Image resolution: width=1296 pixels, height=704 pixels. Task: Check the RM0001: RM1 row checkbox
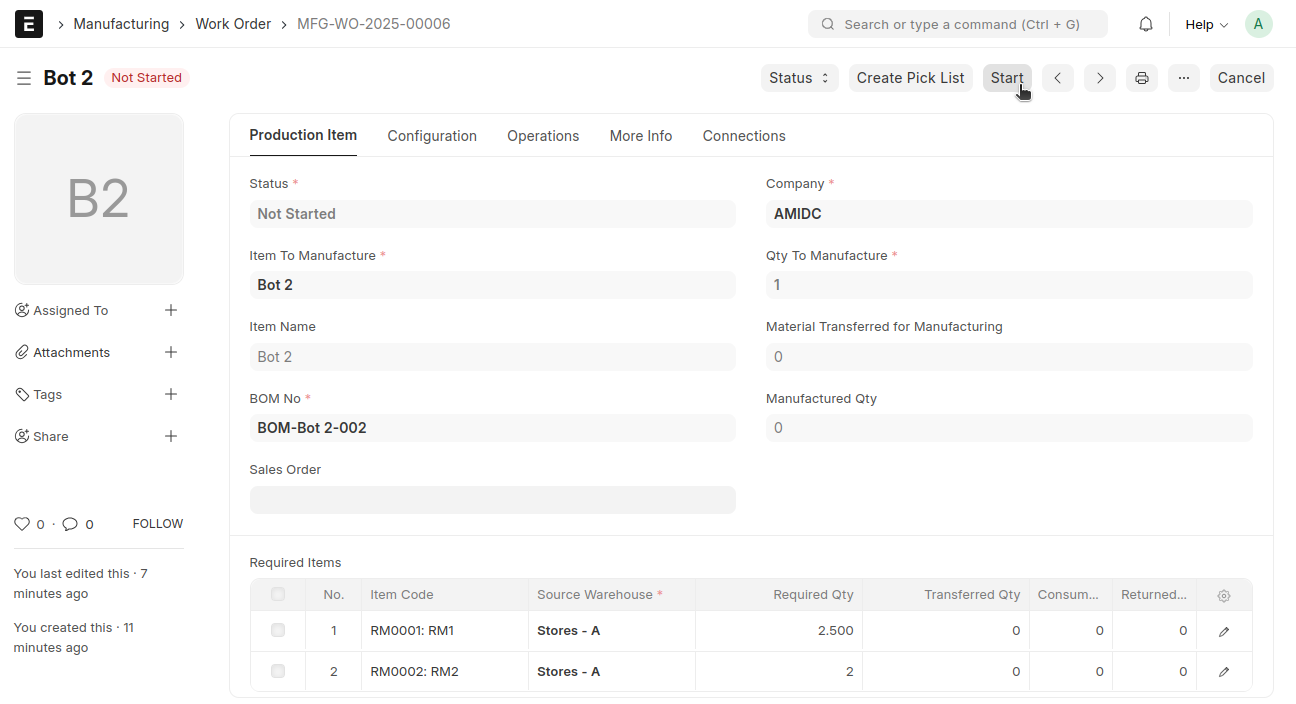tap(278, 630)
